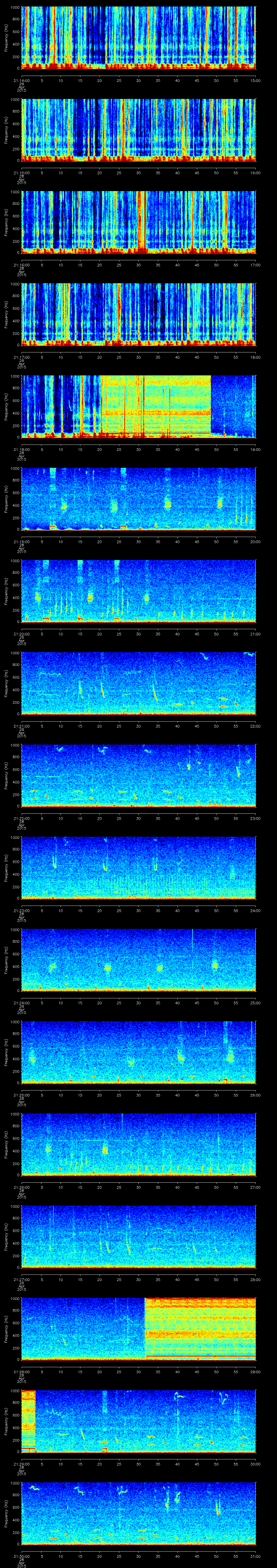Select the 17:00 end-of-axis time label
The width and height of the screenshot is (277, 1568).
coord(255,265)
